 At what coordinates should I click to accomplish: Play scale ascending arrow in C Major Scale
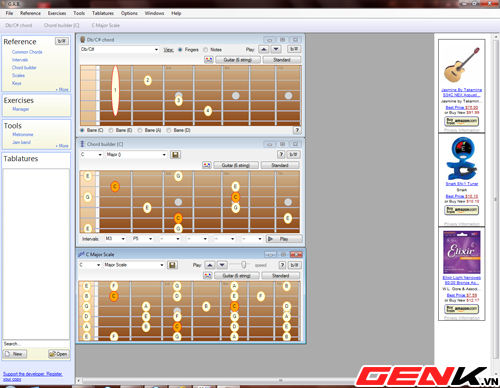pos(210,265)
